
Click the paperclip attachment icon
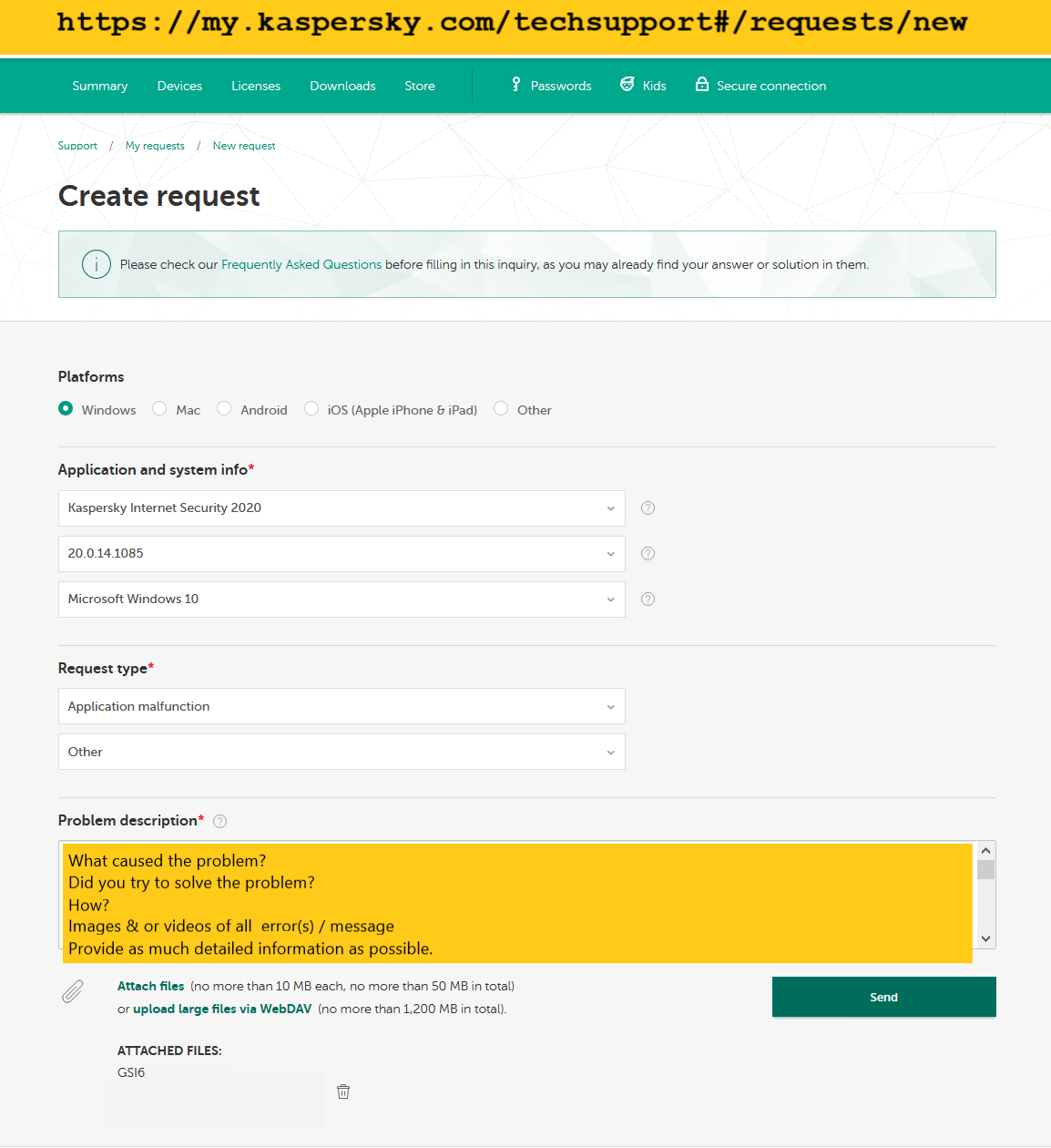coord(73,991)
